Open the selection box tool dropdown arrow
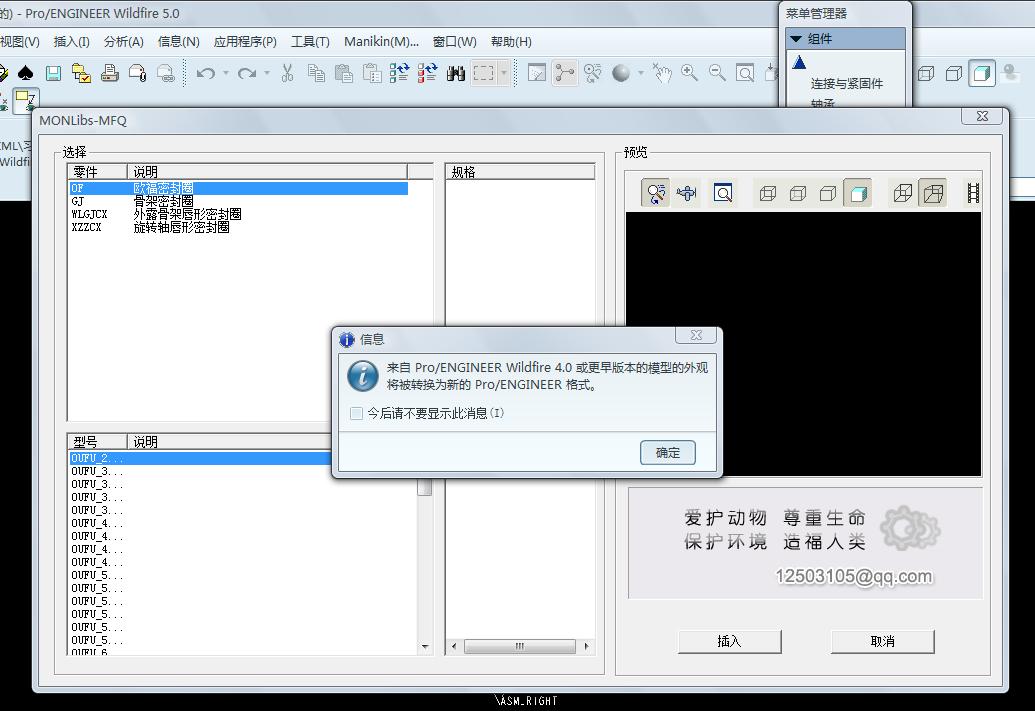This screenshot has height=711, width=1035. (x=504, y=73)
